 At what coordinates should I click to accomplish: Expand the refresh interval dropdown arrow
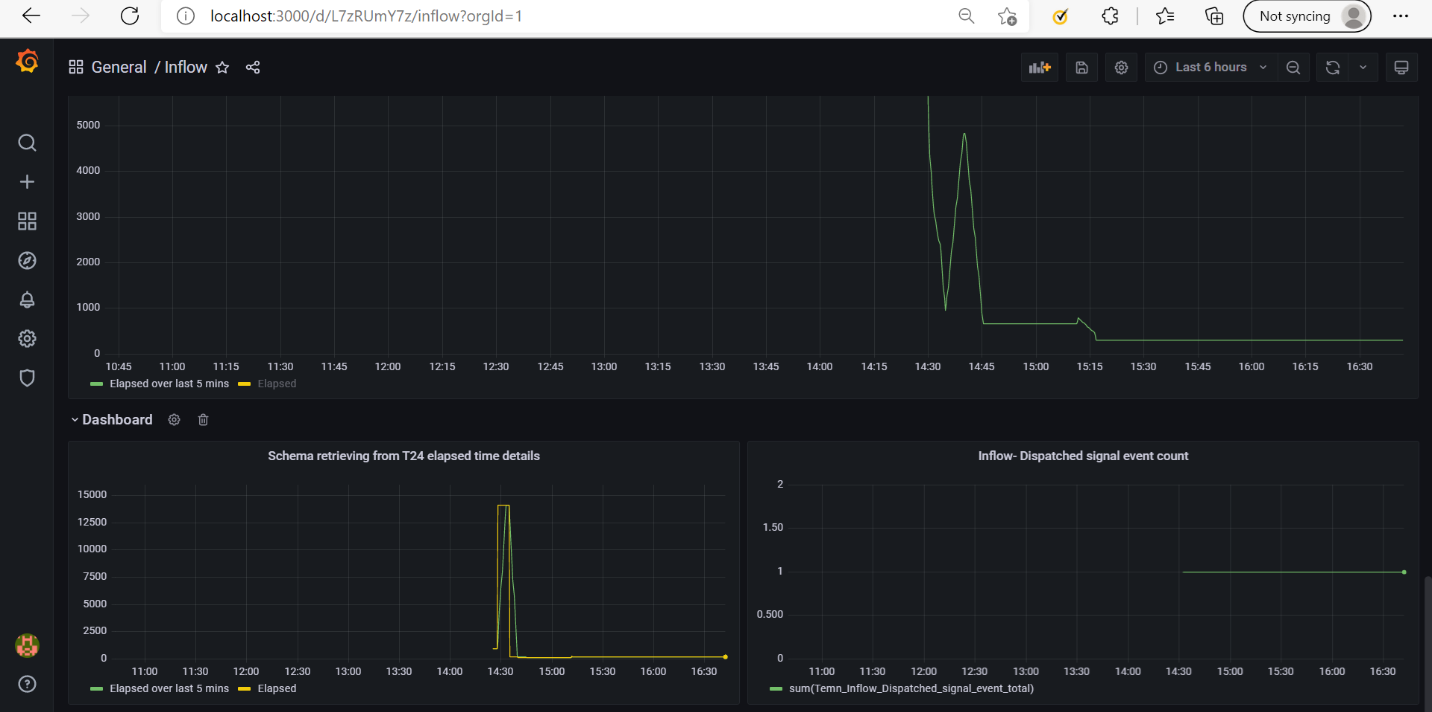pos(1363,67)
